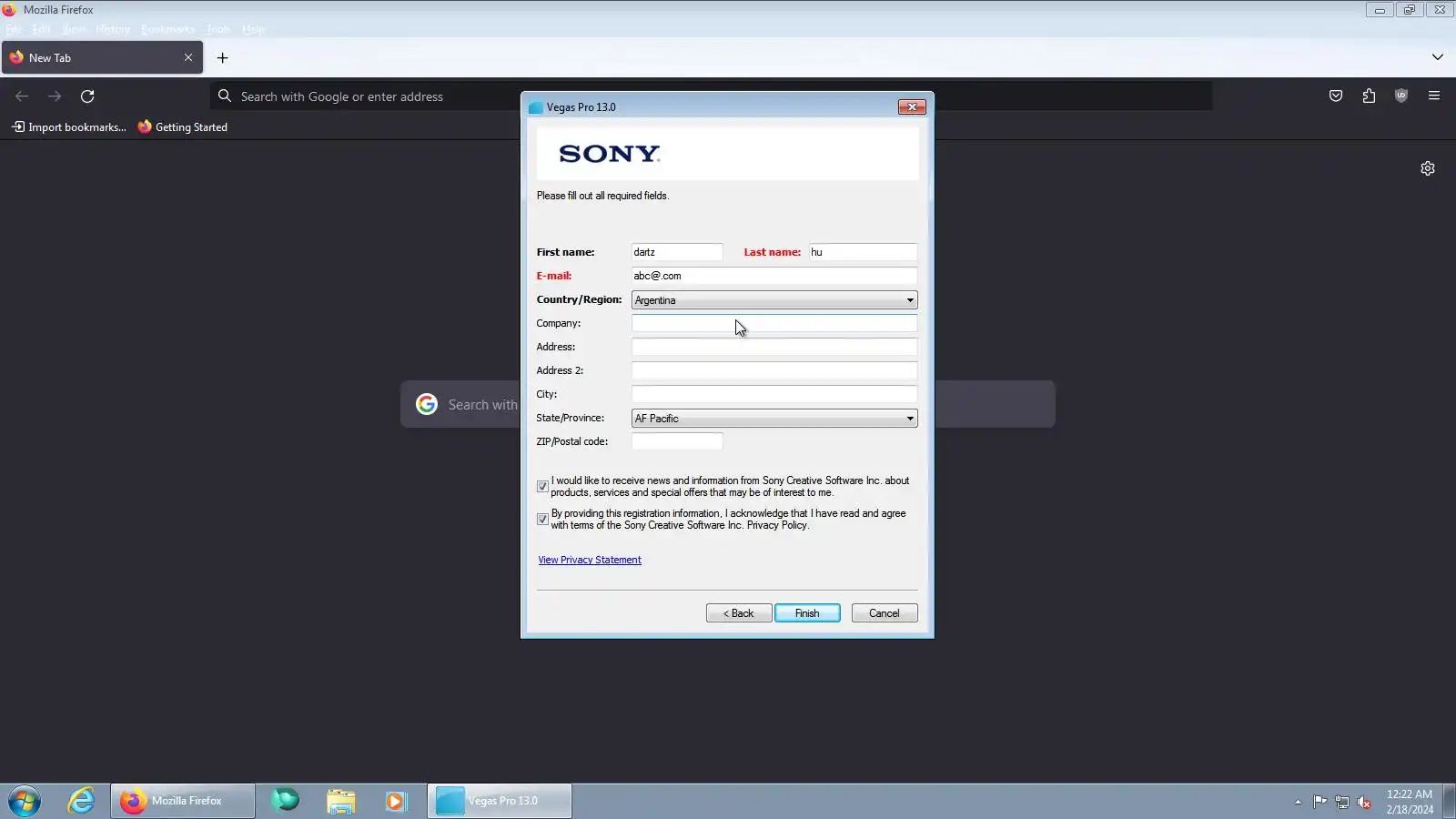
Task: Expand the list all tabs chevron
Action: click(1438, 57)
